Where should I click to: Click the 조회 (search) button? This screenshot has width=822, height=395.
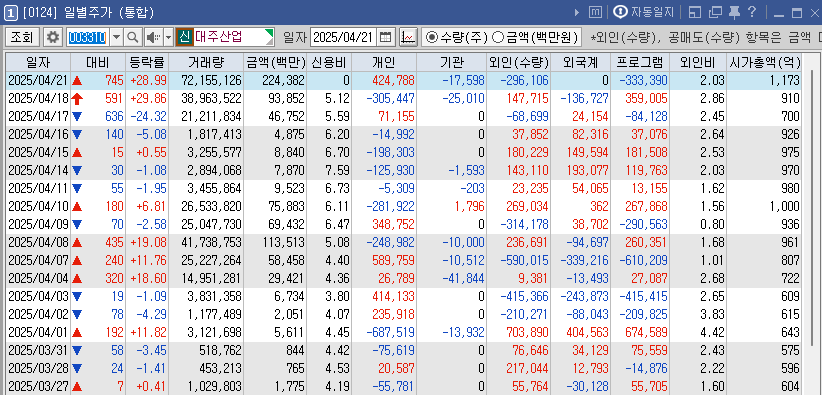[22, 37]
